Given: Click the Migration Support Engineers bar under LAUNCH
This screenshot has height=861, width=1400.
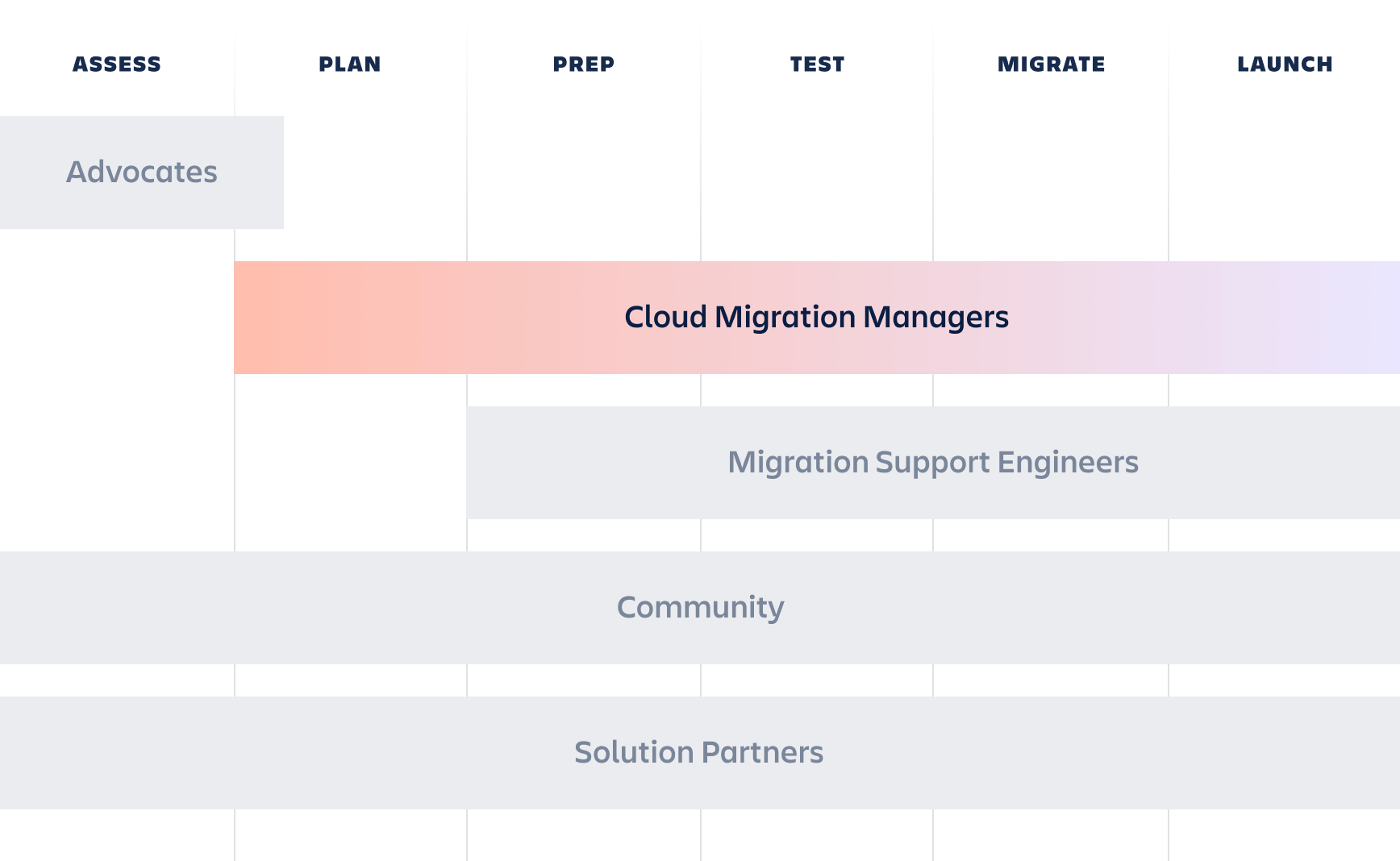Looking at the screenshot, I should click(1284, 463).
